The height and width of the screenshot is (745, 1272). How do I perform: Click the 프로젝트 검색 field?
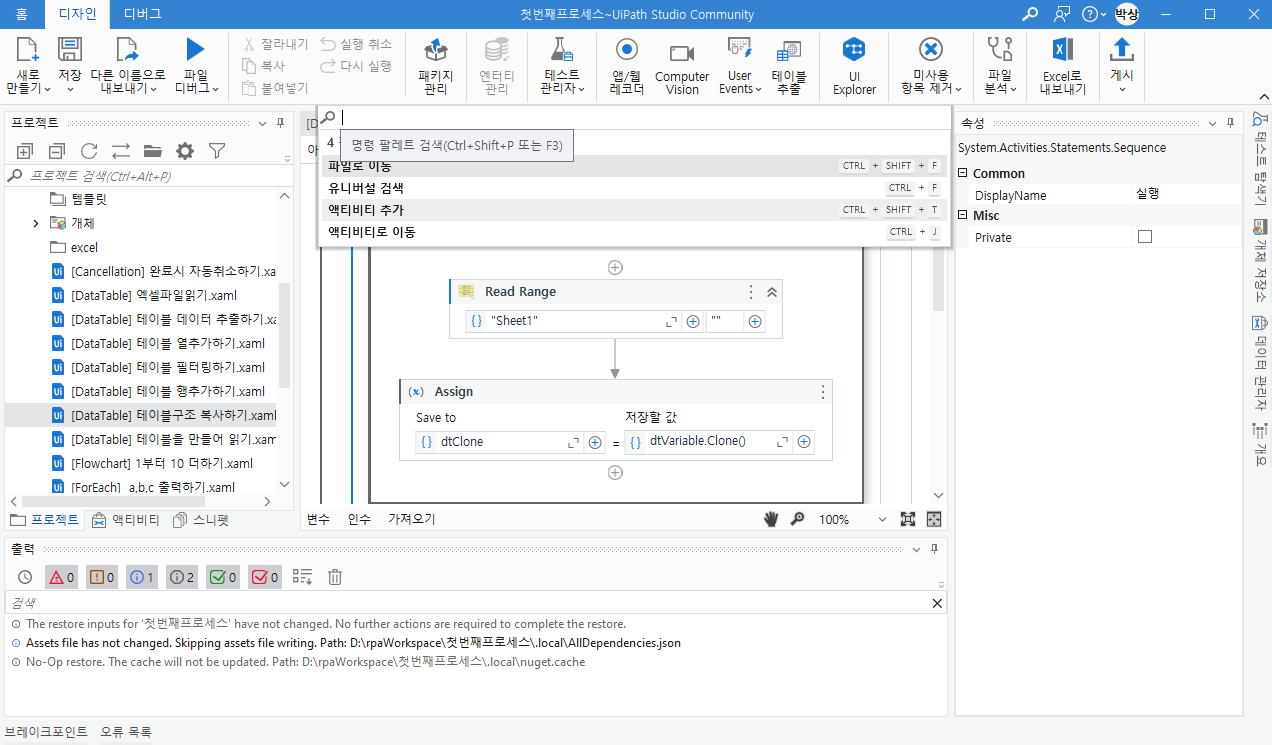pyautogui.click(x=148, y=176)
